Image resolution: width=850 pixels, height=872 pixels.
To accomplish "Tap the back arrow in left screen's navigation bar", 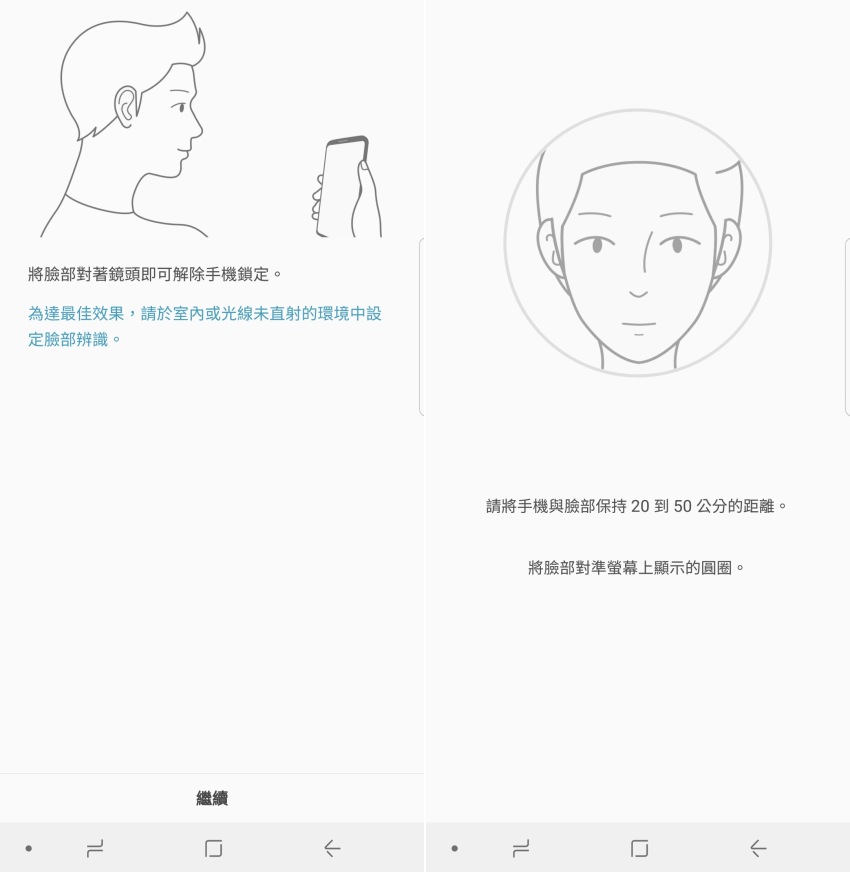I will 332,848.
